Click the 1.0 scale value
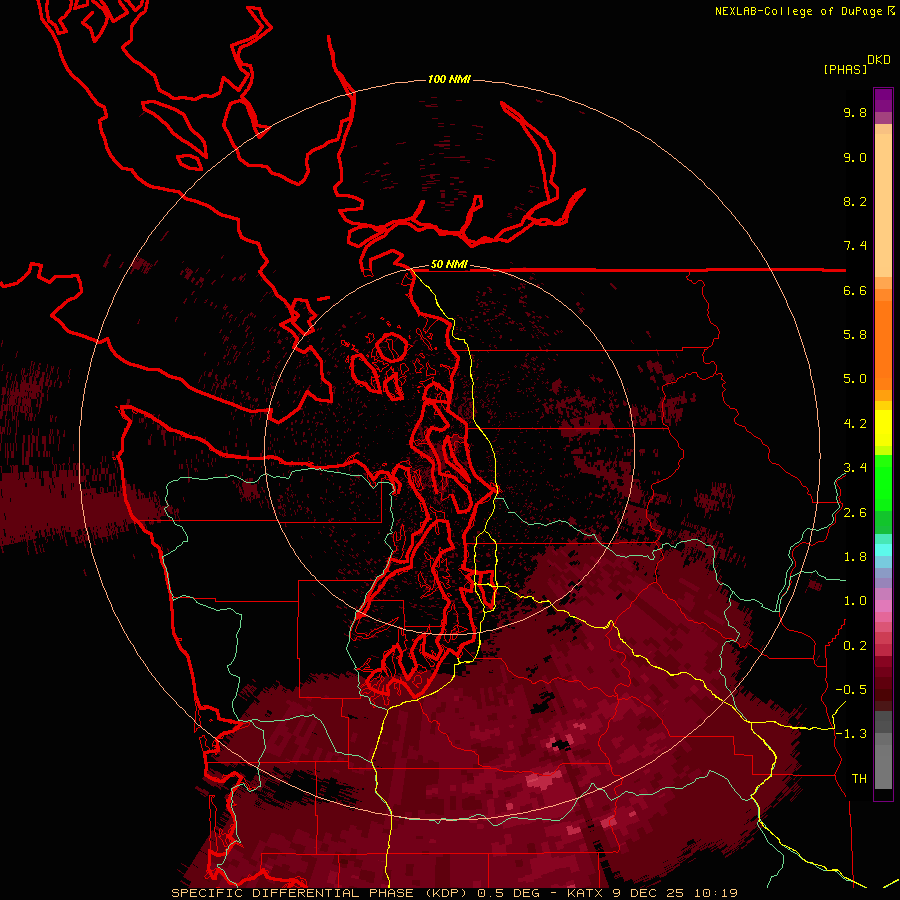 point(855,602)
